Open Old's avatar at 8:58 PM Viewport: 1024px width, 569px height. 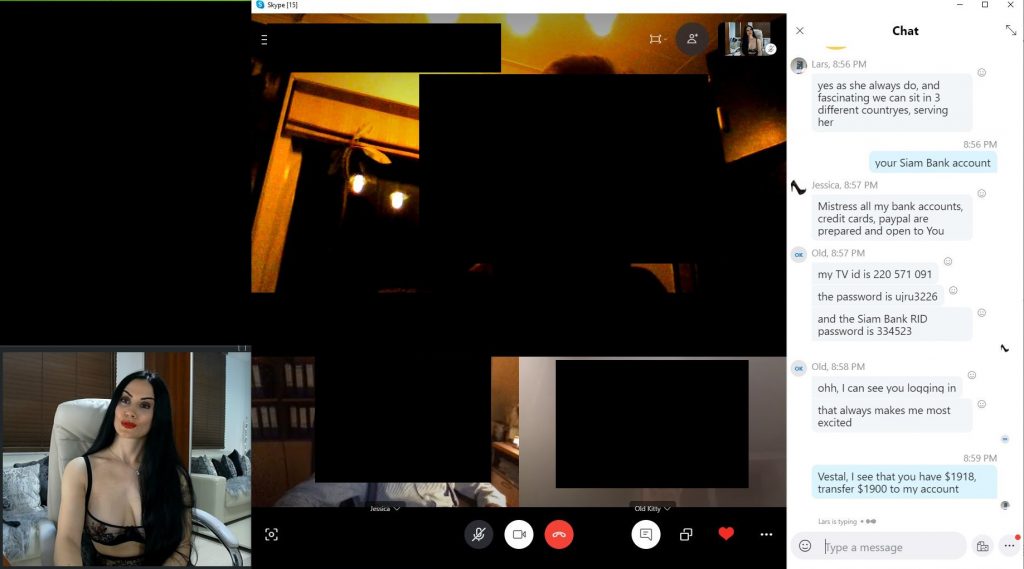[799, 368]
